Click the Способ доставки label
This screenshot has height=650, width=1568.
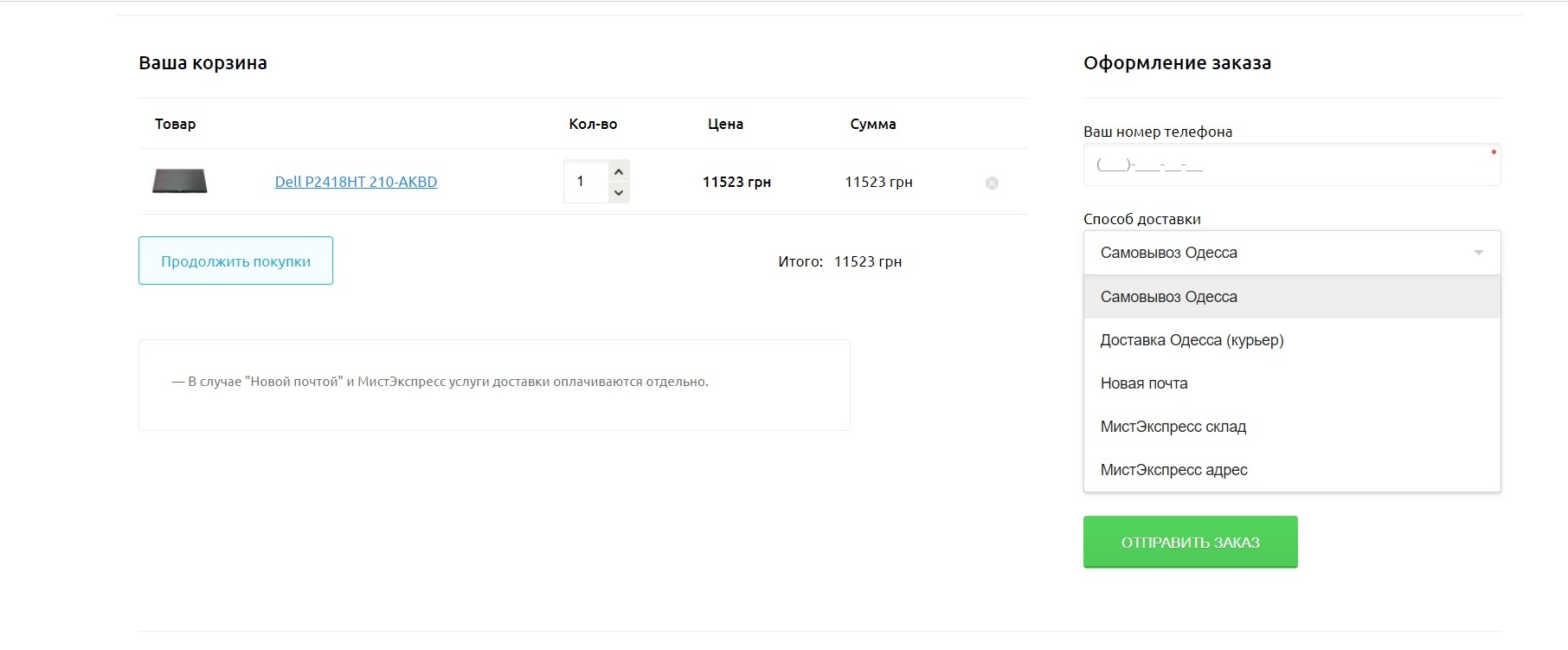[1141, 219]
